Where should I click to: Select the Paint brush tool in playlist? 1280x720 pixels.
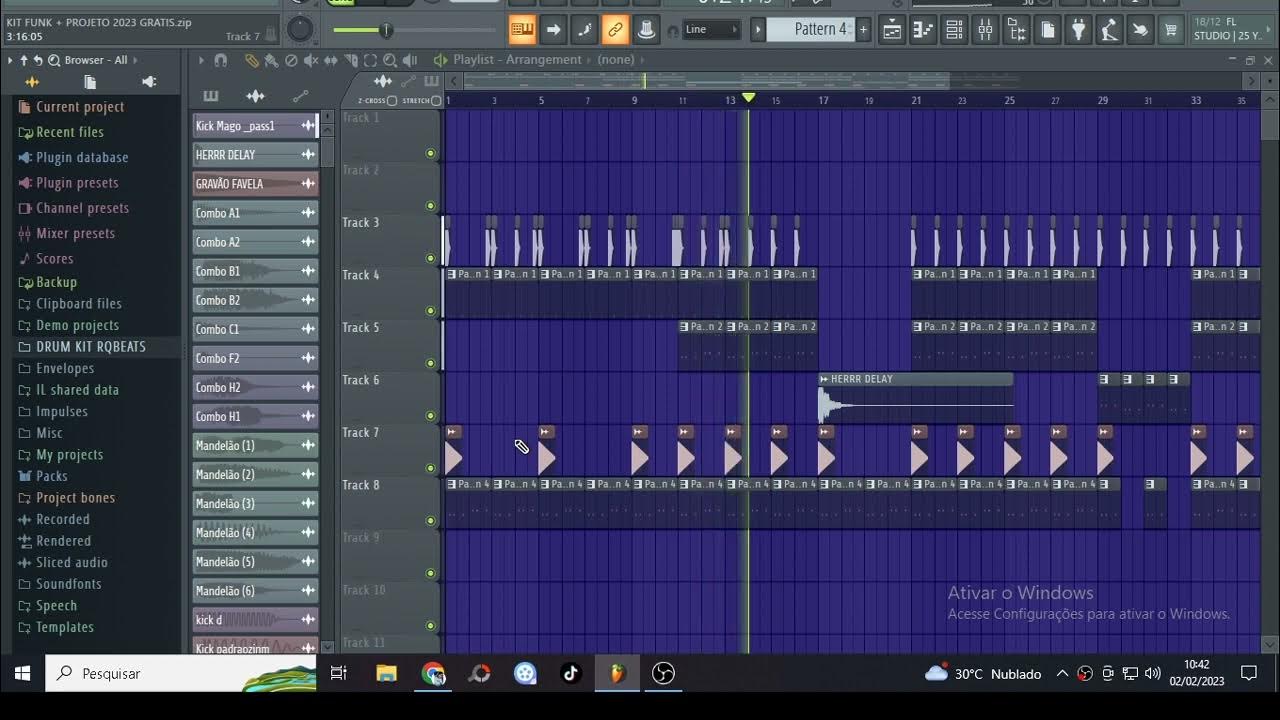pyautogui.click(x=271, y=61)
